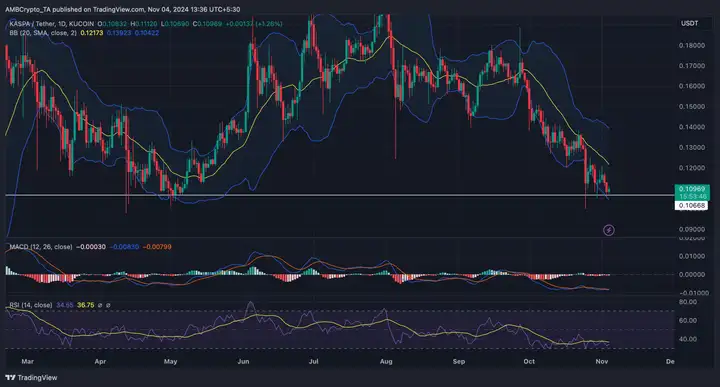This screenshot has height=387, width=720.
Task: Click the 0.17000 price axis label
Action: 692,66
